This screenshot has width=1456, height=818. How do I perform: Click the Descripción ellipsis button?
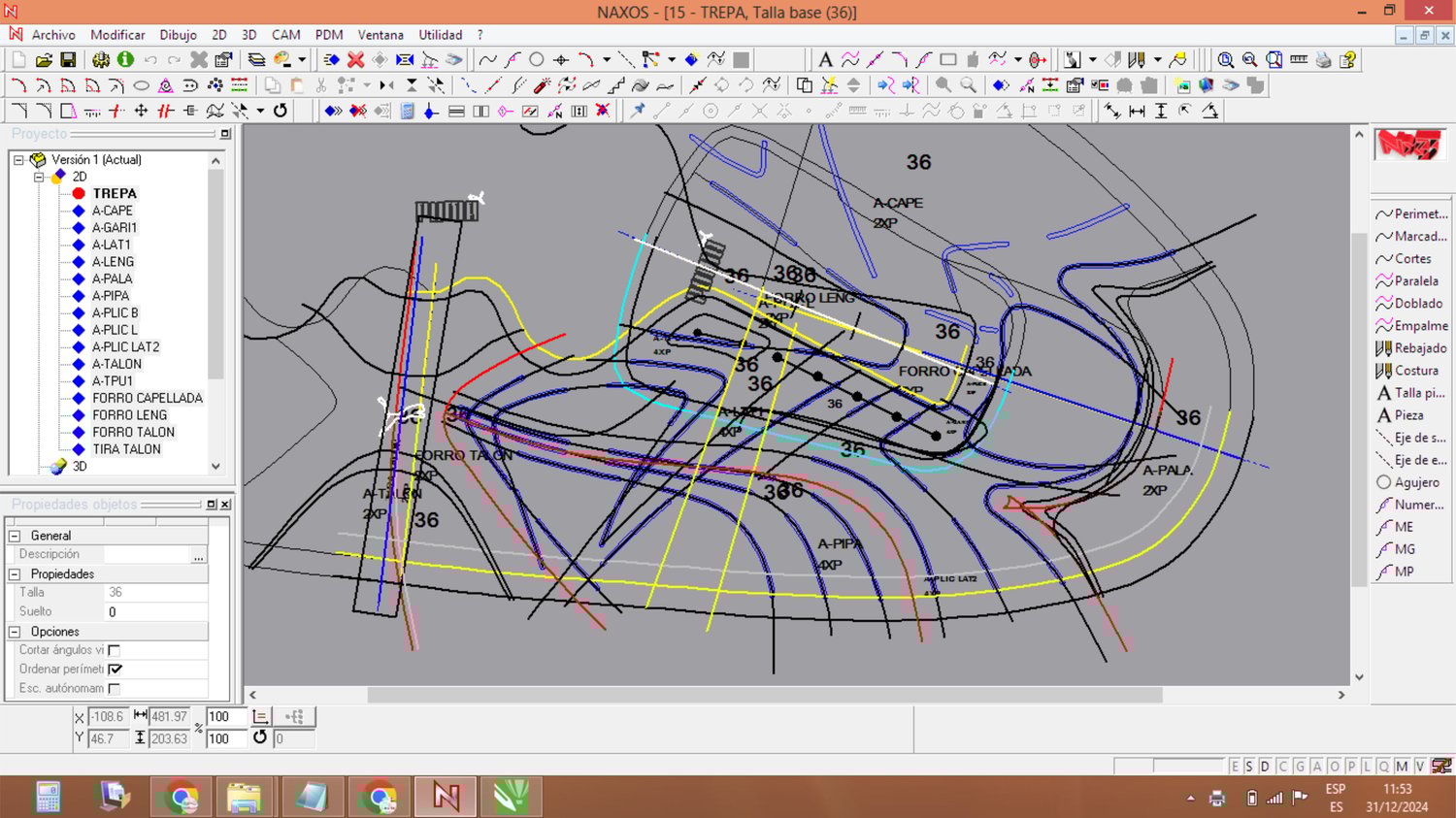click(199, 555)
